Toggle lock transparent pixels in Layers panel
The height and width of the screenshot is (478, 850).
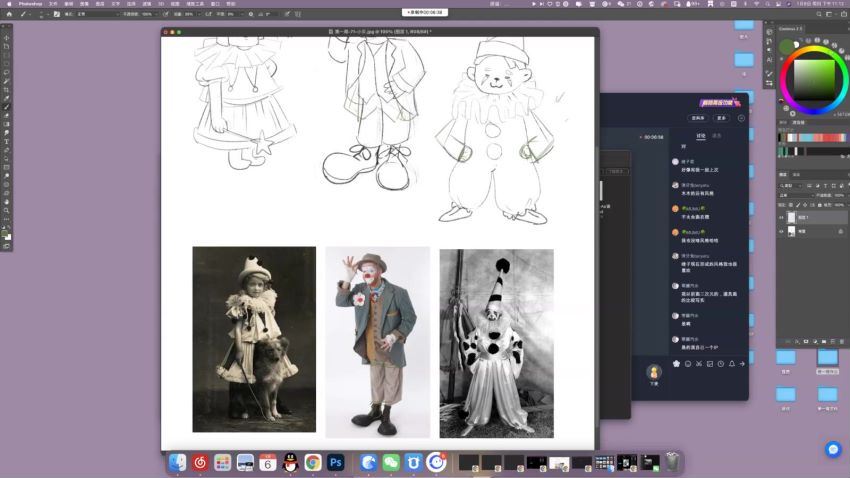(791, 205)
